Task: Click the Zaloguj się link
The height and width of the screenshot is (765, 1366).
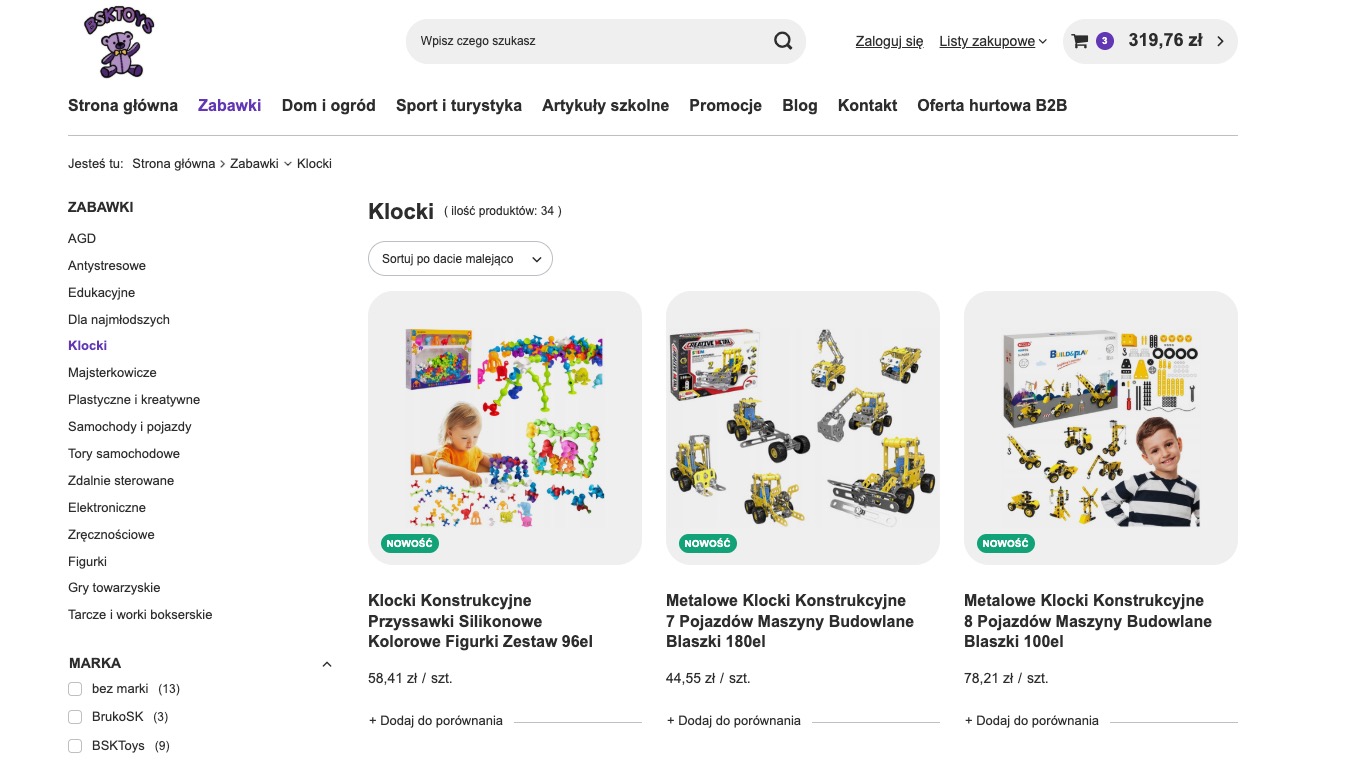Action: point(889,41)
